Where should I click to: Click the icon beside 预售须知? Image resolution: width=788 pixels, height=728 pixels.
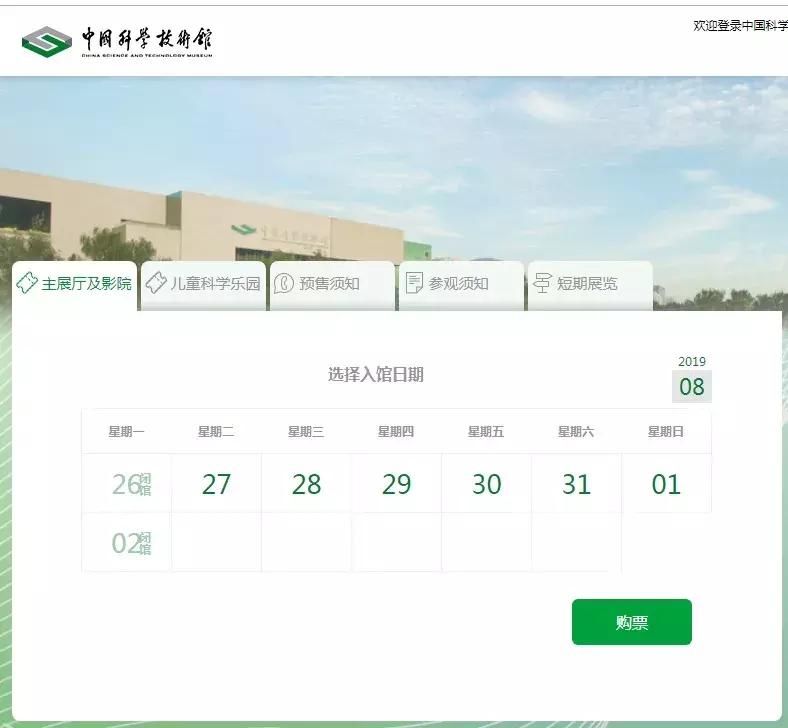pyautogui.click(x=284, y=283)
